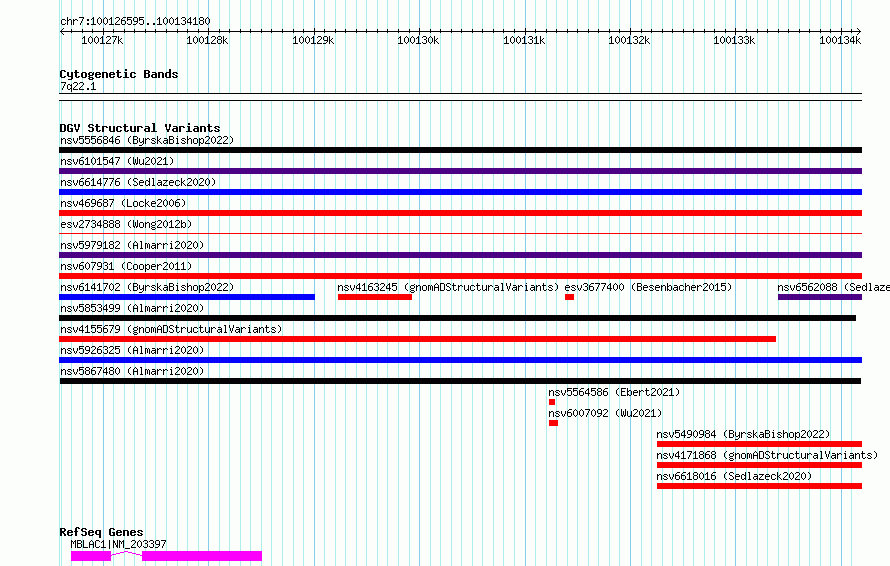
Task: Click the chr7:100126595..100134180 coordinate text
Action: pos(135,21)
